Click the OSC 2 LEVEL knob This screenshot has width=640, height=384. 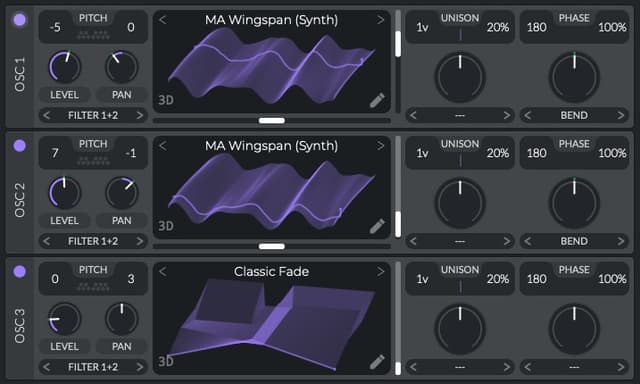click(x=64, y=193)
